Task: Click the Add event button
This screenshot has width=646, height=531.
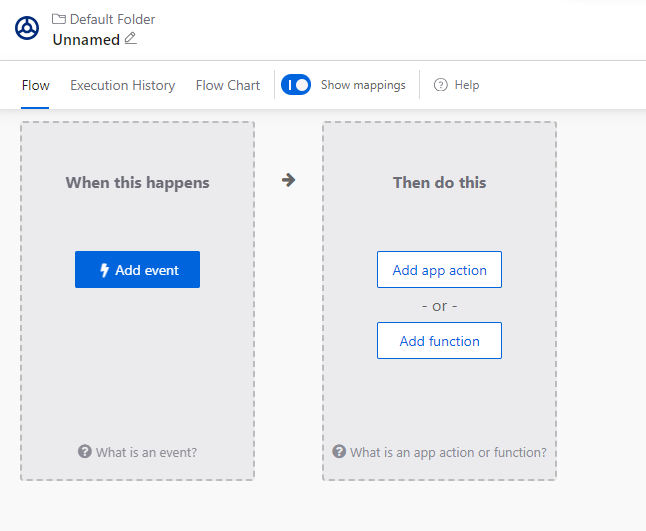Action: pos(138,269)
